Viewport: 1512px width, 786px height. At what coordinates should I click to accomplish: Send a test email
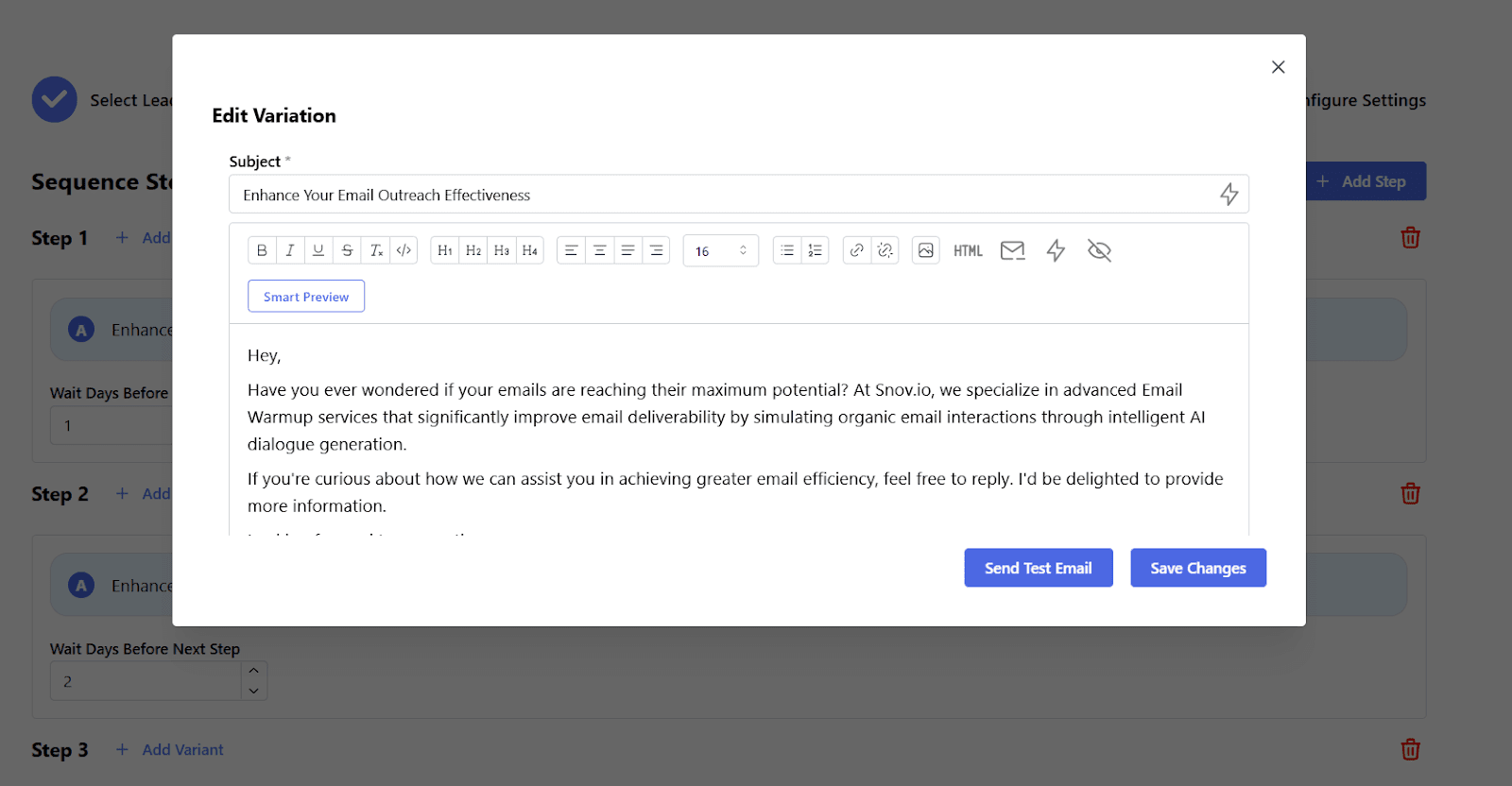point(1038,568)
